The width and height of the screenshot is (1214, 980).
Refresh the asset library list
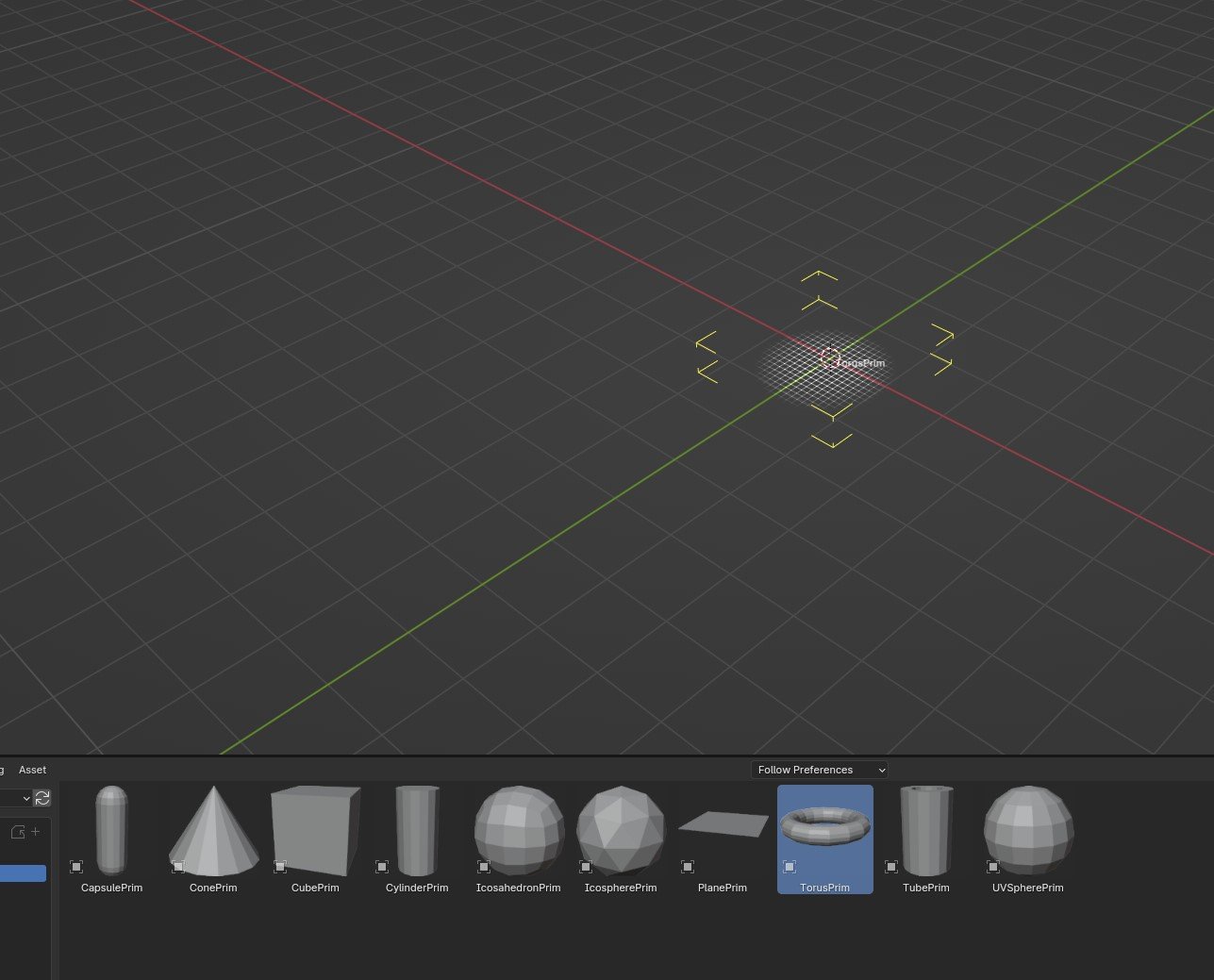coord(42,798)
